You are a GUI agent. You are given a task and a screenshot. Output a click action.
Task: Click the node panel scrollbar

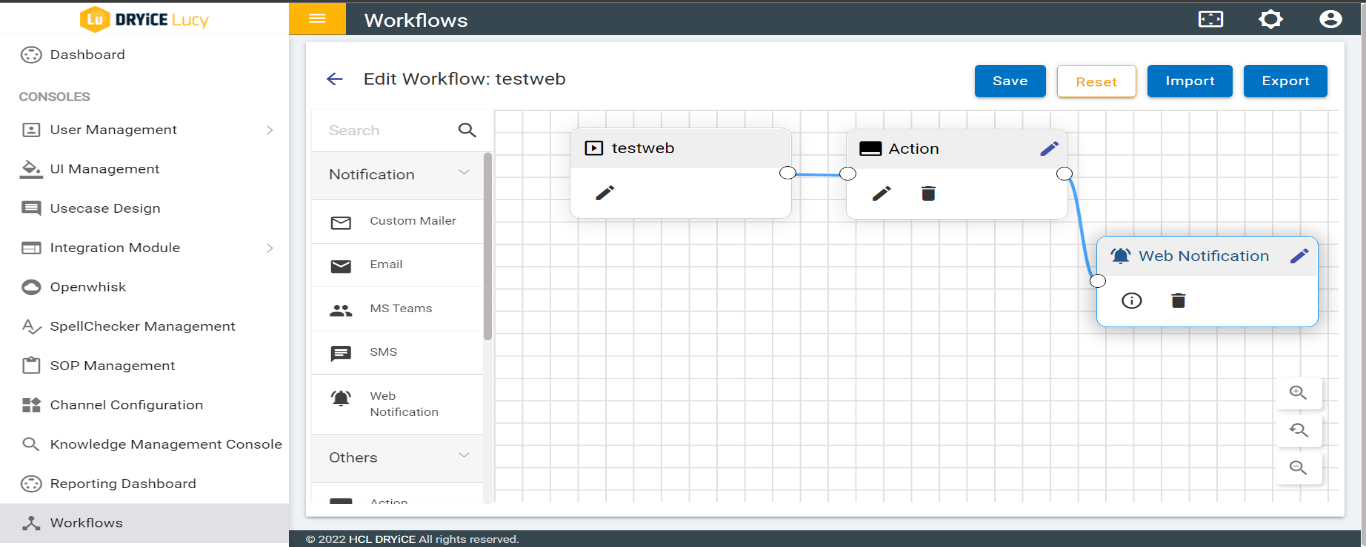487,246
